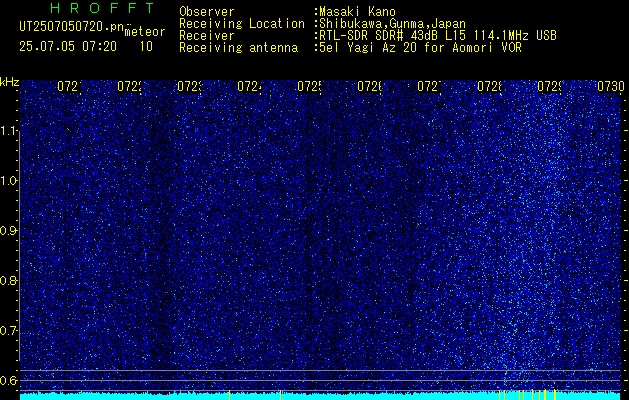Image resolution: width=629 pixels, height=400 pixels.
Task: Select the RTL-SDR SDR# receiver details
Action: 436,36
